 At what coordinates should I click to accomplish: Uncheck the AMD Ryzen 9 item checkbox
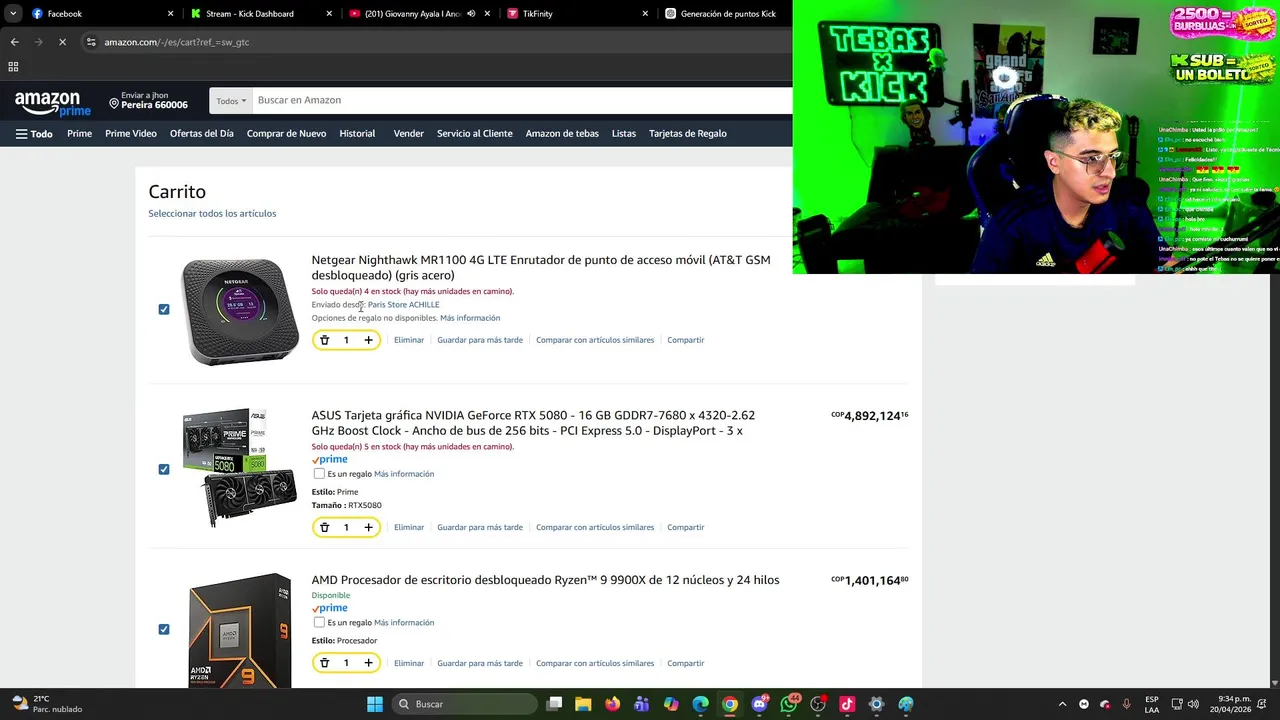click(164, 629)
